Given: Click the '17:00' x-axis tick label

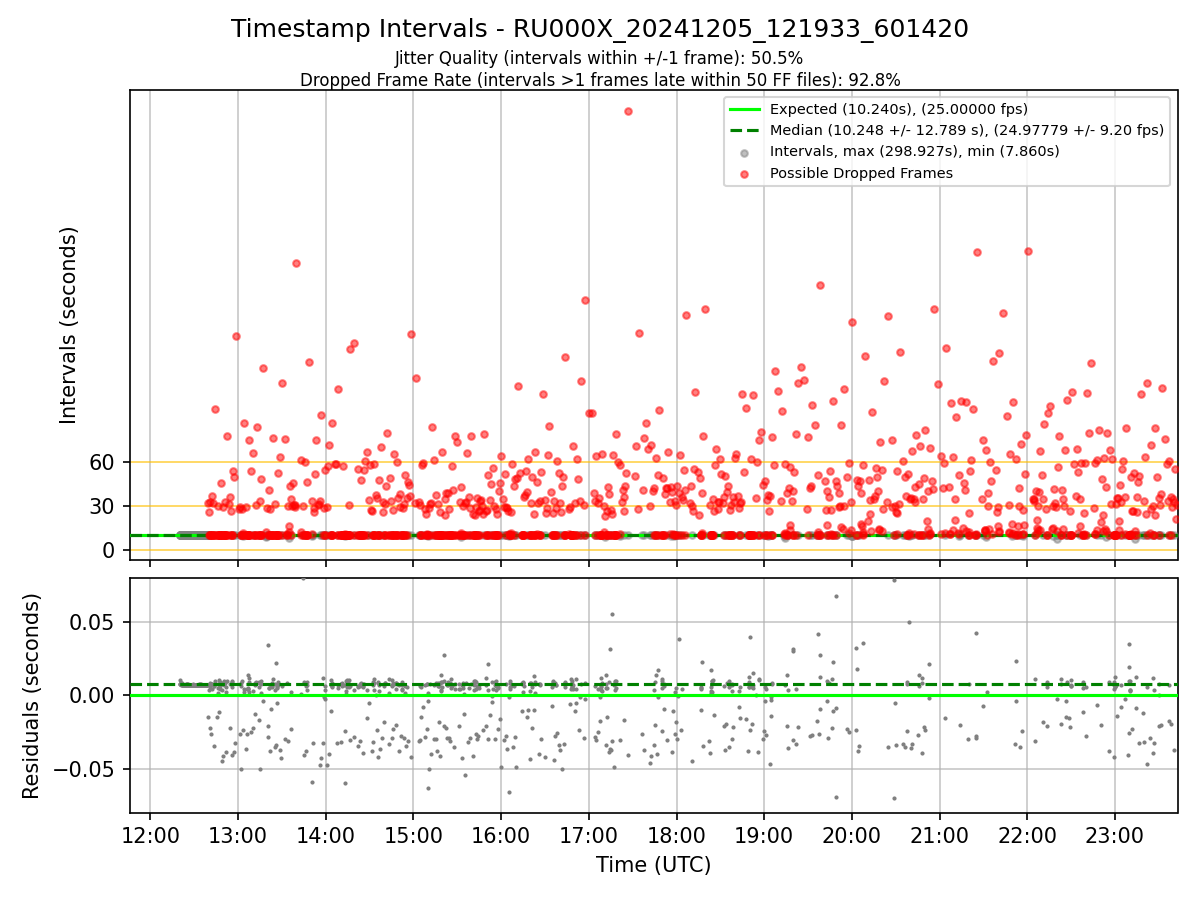Looking at the screenshot, I should coord(589,836).
